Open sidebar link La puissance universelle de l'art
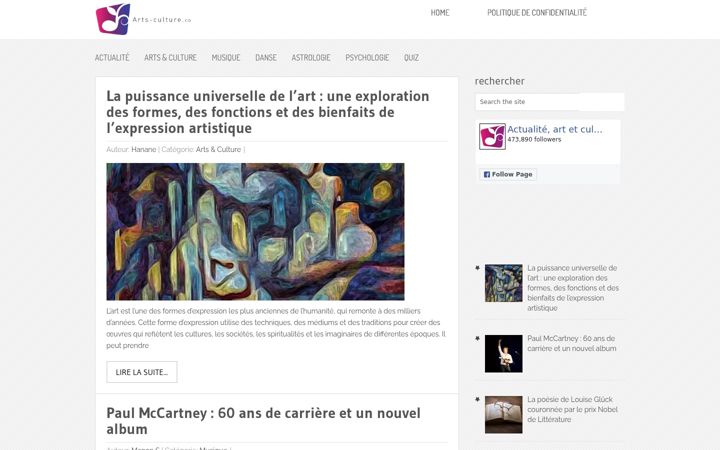 (573, 288)
